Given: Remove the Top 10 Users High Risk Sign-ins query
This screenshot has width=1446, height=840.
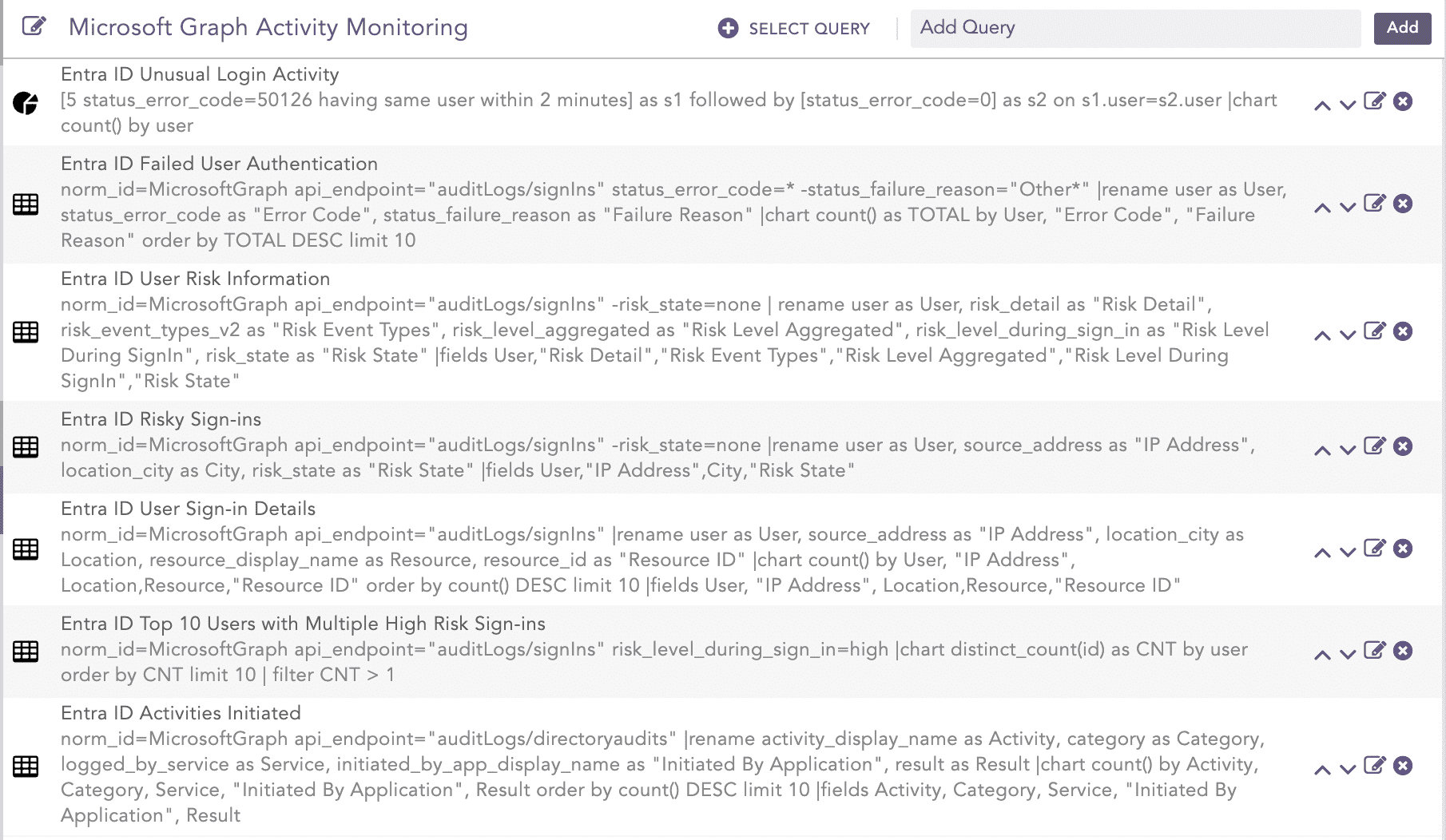Looking at the screenshot, I should pos(1403,651).
